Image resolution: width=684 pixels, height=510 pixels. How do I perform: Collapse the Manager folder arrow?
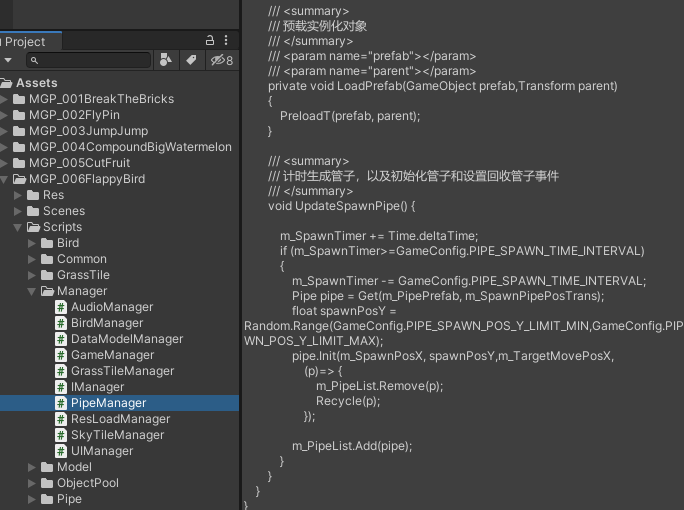(31, 291)
